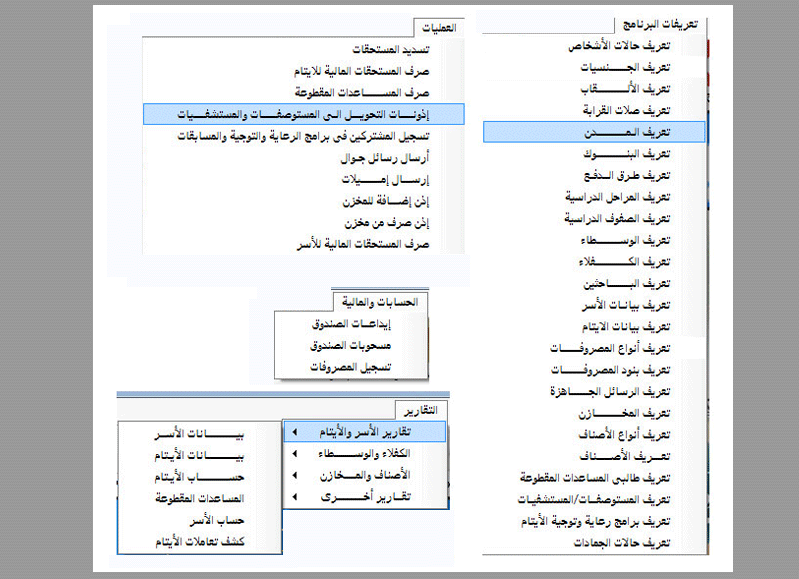Screen dimensions: 799x579
Task: Select تعريف برامج رعاية وتوجية الأيتام
Action: coord(594,521)
